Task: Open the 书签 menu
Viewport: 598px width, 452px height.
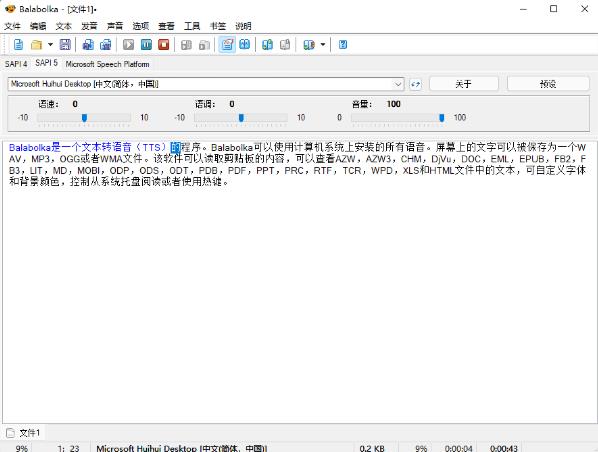Action: [218, 26]
